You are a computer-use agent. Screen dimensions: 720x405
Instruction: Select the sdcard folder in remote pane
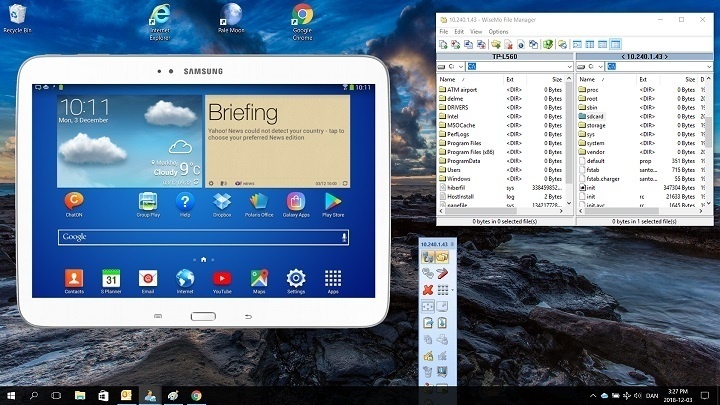click(x=595, y=116)
